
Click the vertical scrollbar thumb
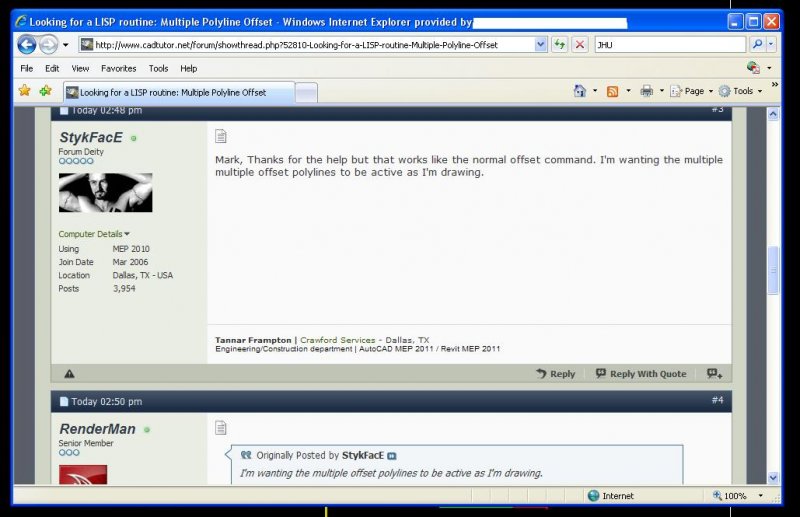773,270
